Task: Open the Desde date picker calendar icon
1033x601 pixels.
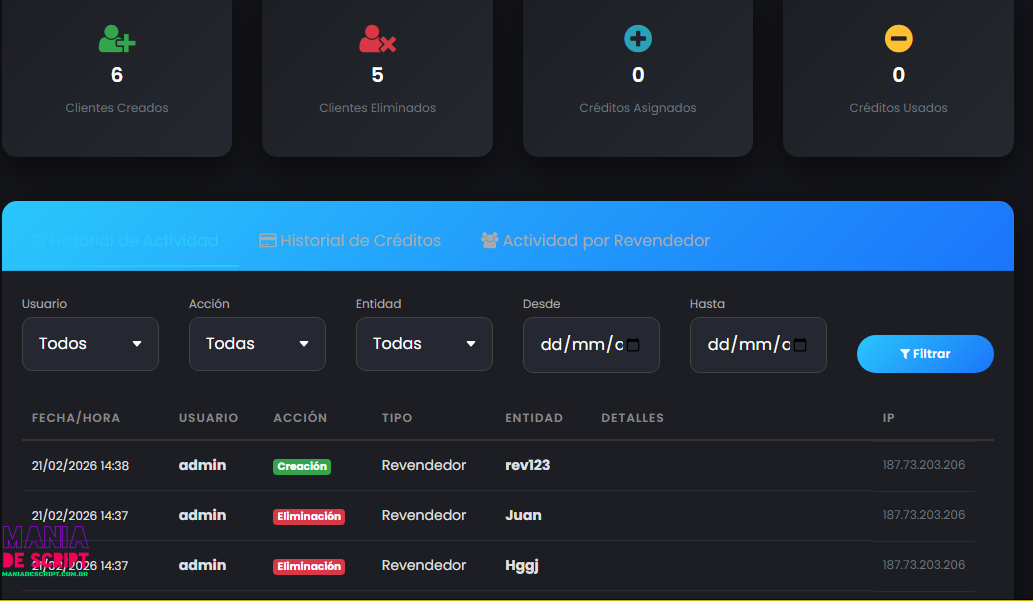Action: (x=633, y=345)
